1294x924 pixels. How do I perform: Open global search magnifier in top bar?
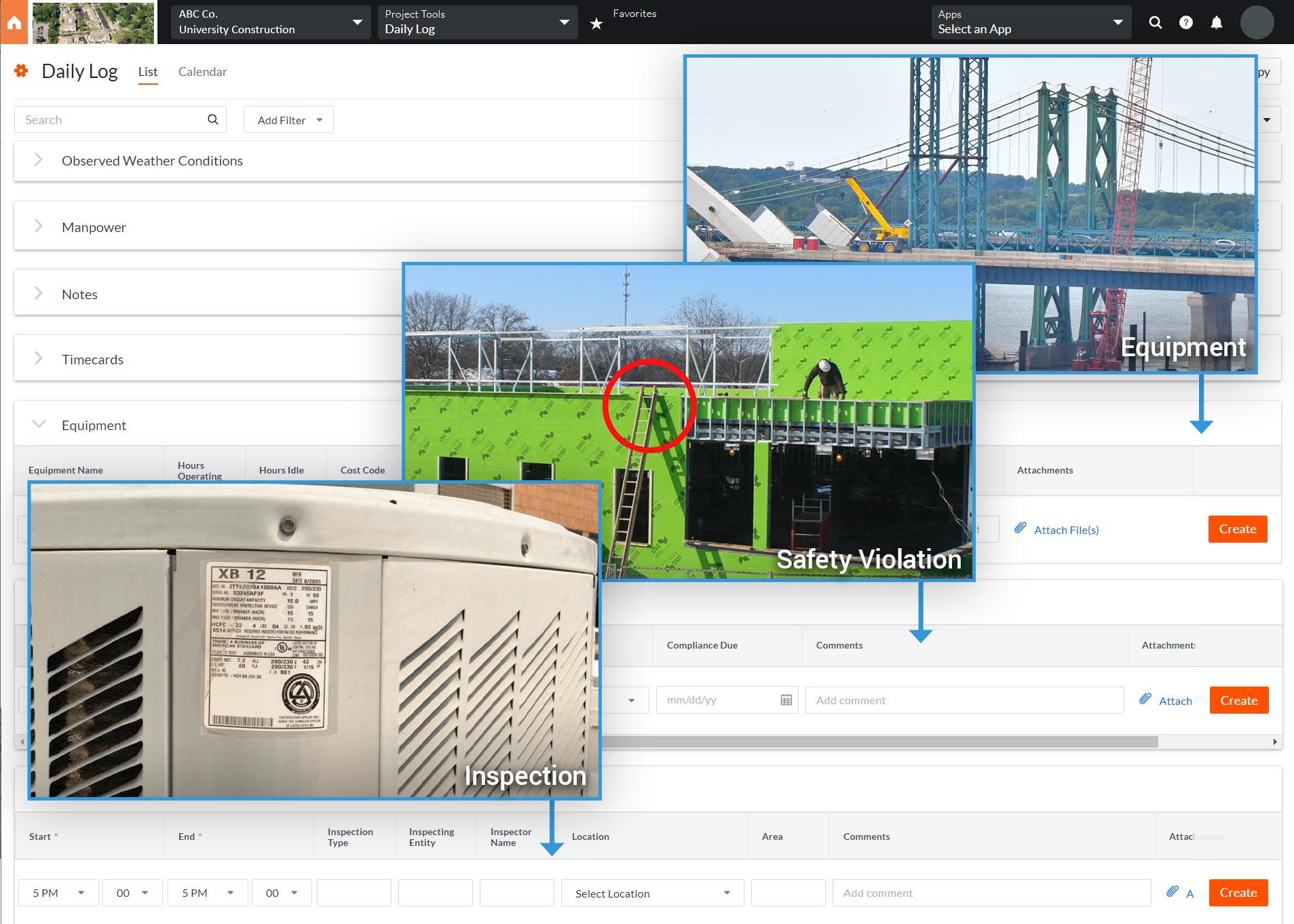coord(1155,22)
